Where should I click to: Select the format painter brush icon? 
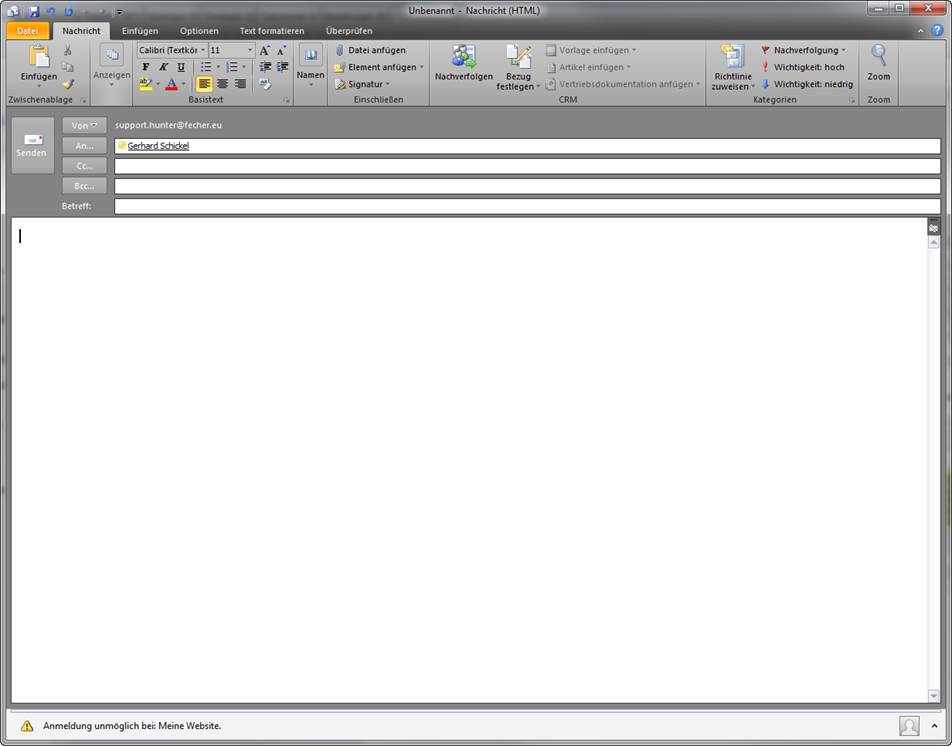[x=68, y=84]
